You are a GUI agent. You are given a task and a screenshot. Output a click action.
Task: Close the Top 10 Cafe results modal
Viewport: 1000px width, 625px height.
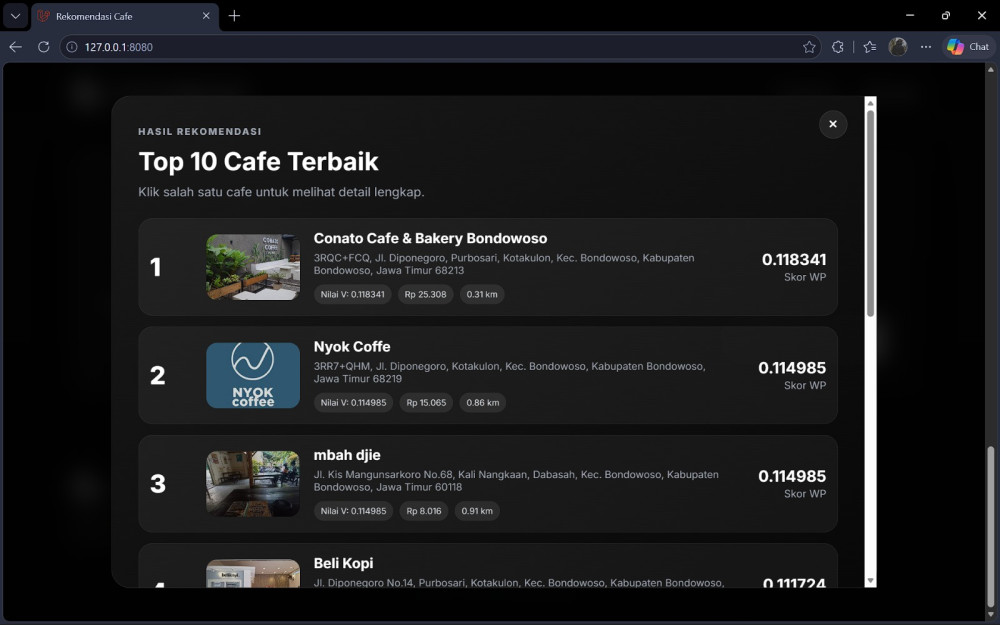tap(832, 124)
